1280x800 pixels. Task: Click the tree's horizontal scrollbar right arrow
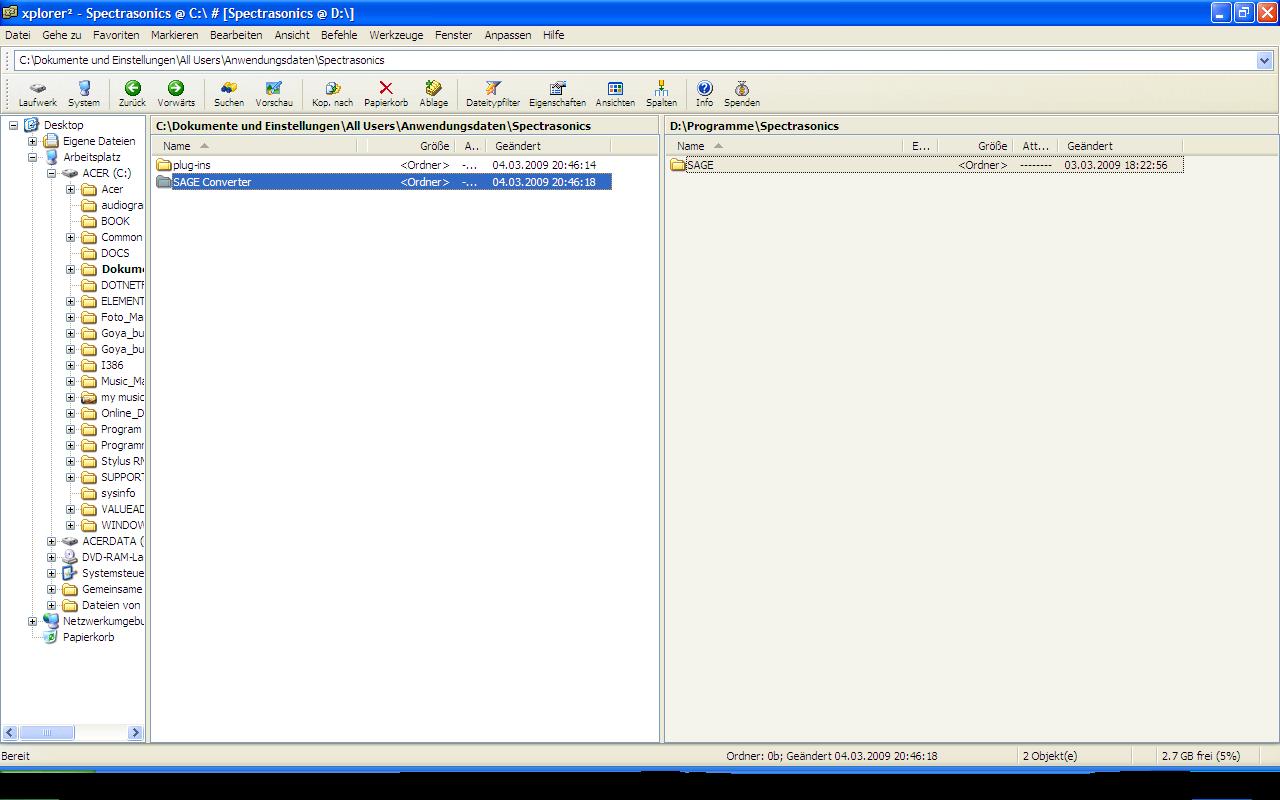point(135,733)
